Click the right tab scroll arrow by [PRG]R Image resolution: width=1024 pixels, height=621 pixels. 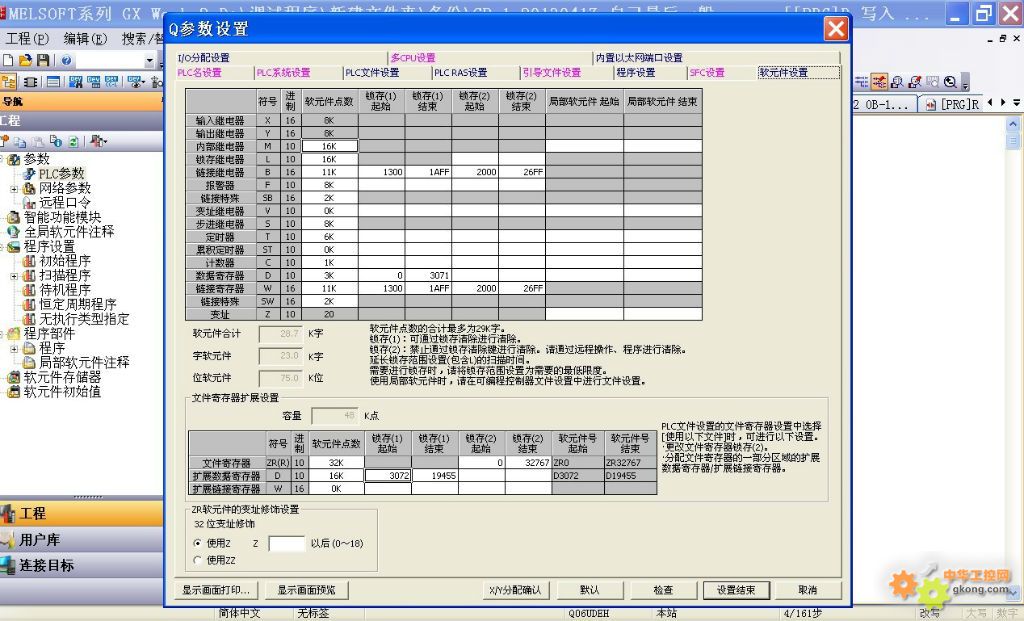(1003, 103)
